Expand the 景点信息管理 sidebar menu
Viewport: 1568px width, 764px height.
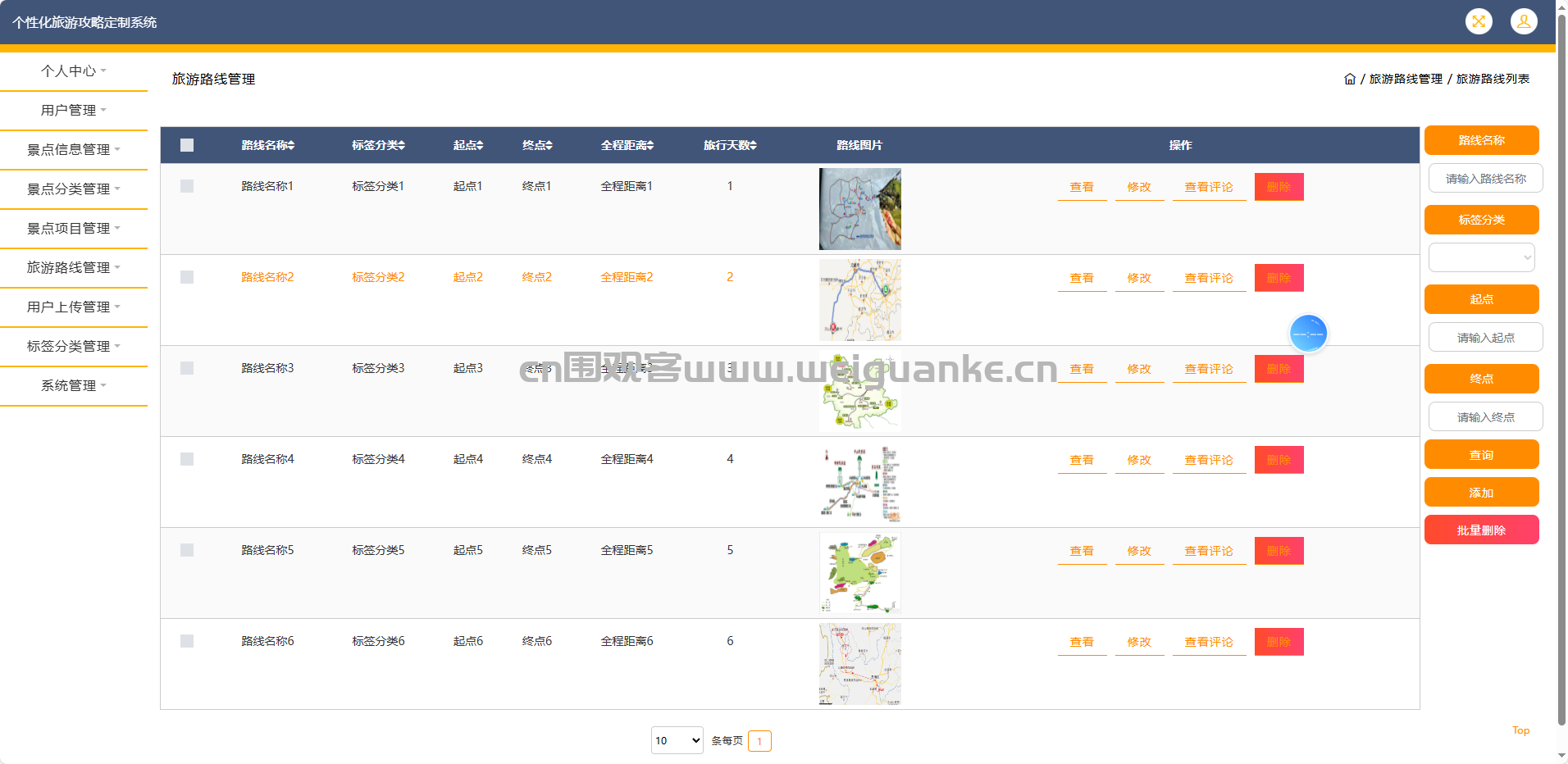[x=74, y=150]
